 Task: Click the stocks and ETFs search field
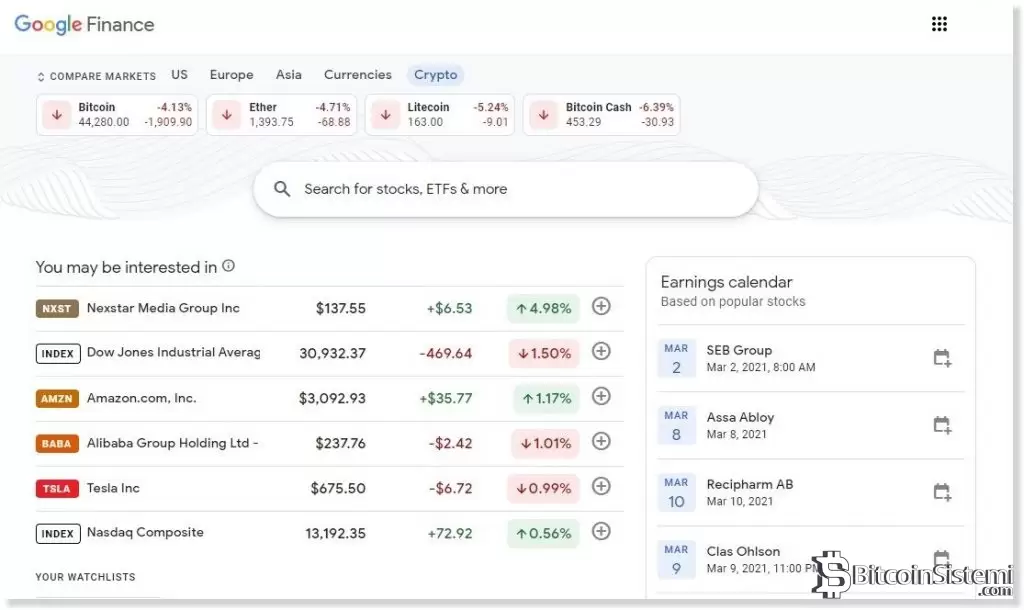coord(505,189)
